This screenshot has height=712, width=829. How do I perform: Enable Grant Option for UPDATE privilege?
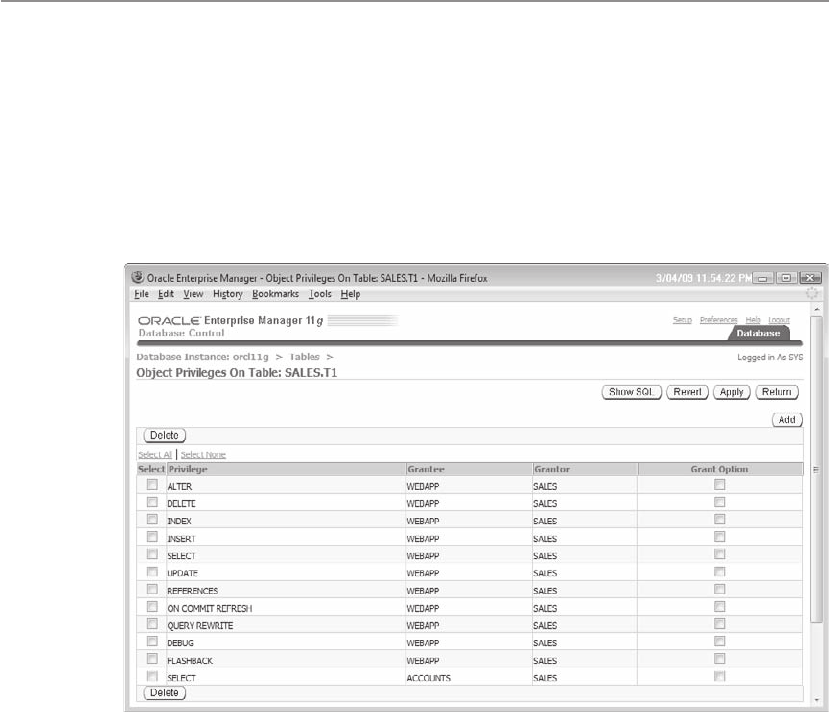click(720, 571)
